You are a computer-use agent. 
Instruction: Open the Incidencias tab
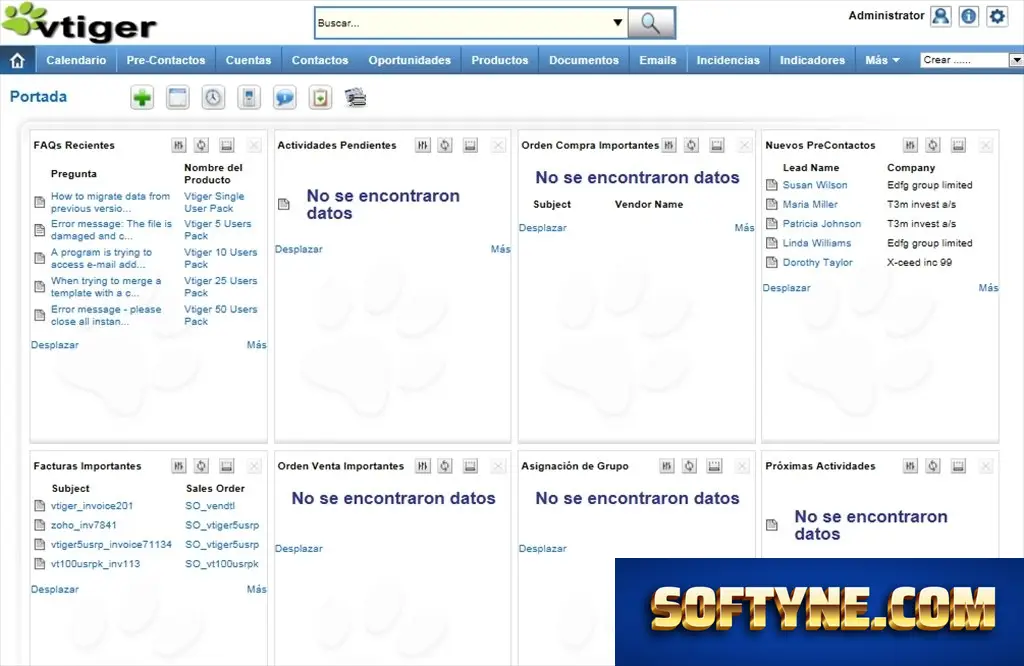click(728, 60)
